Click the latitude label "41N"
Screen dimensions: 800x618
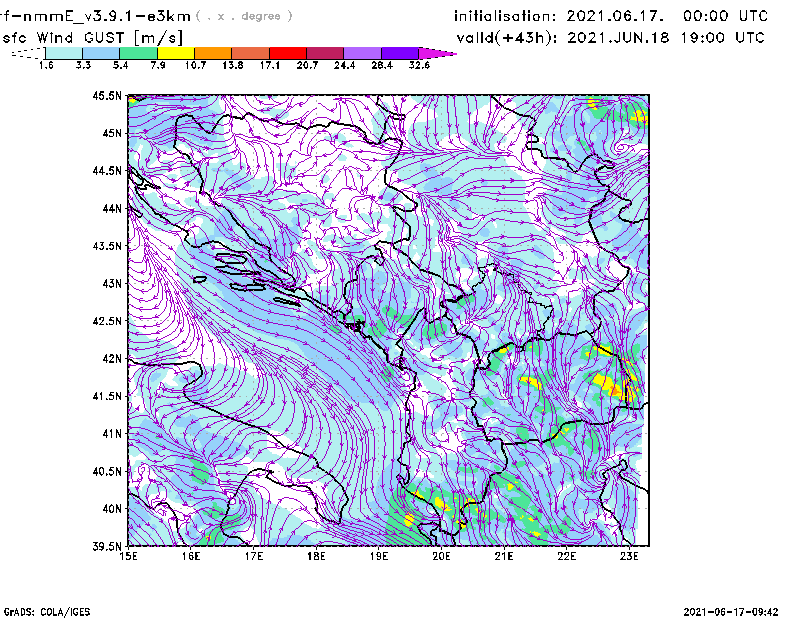pos(112,434)
